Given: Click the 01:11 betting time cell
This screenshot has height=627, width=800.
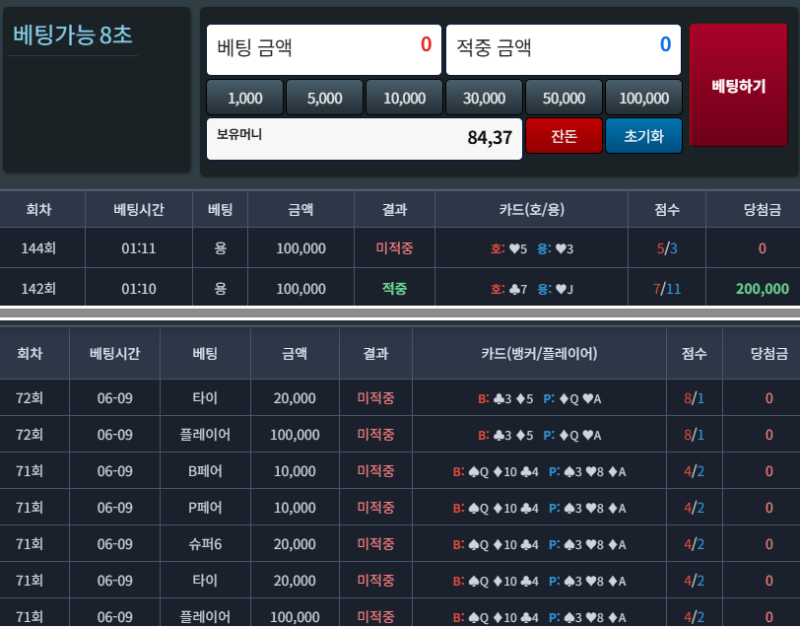Looking at the screenshot, I should pyautogui.click(x=138, y=248).
